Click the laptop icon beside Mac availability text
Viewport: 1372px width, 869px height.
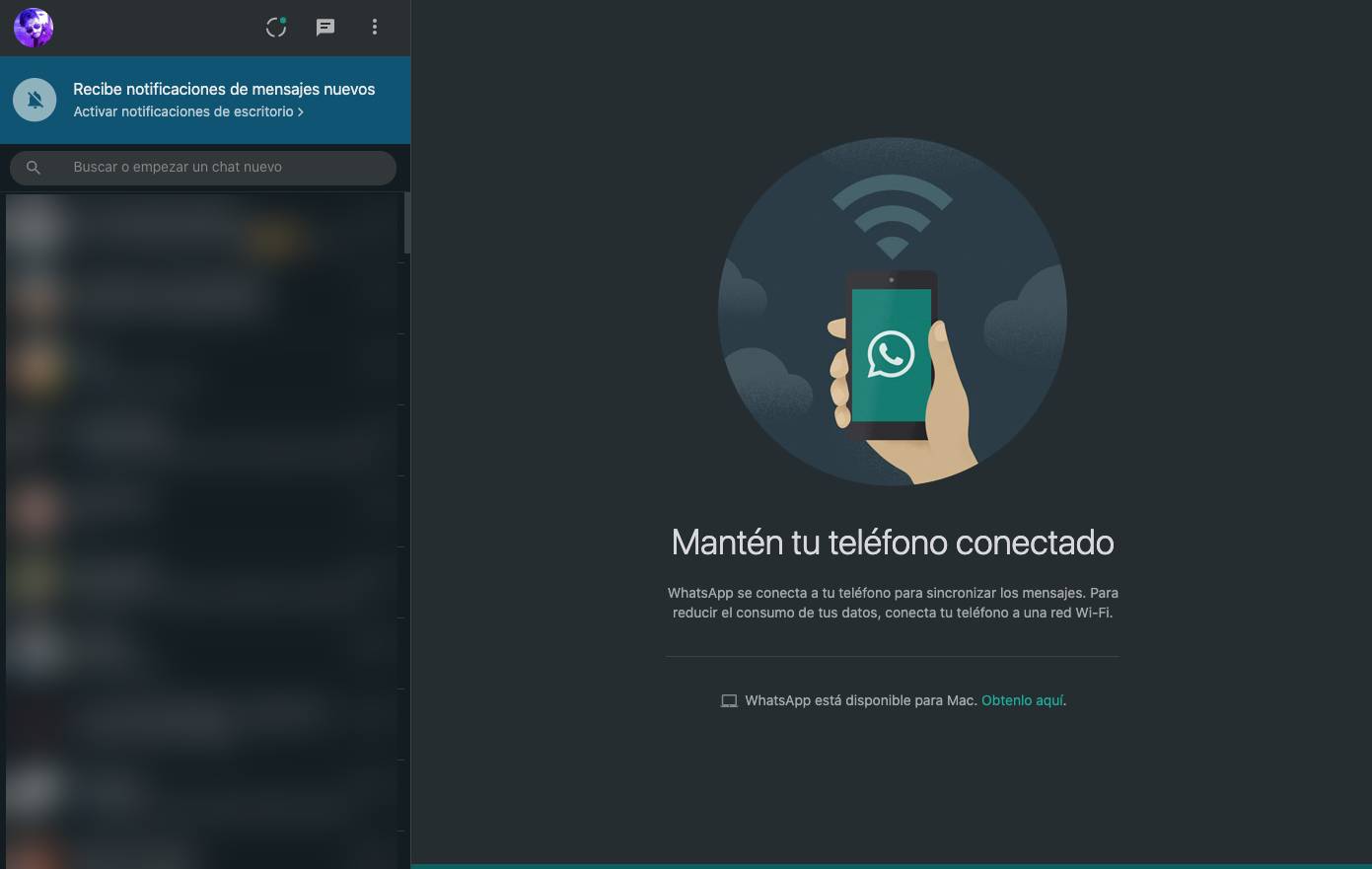coord(729,701)
